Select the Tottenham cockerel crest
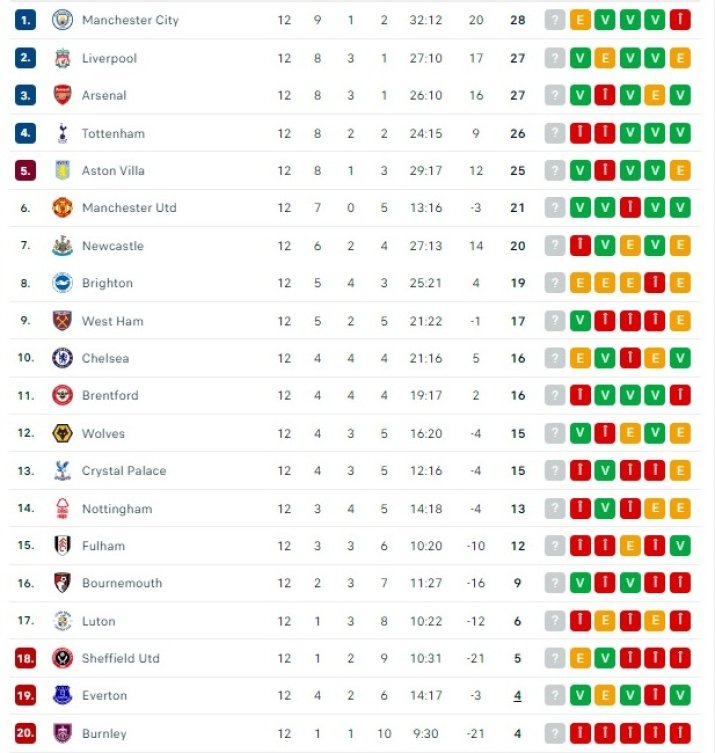The width and height of the screenshot is (715, 753). click(x=62, y=134)
